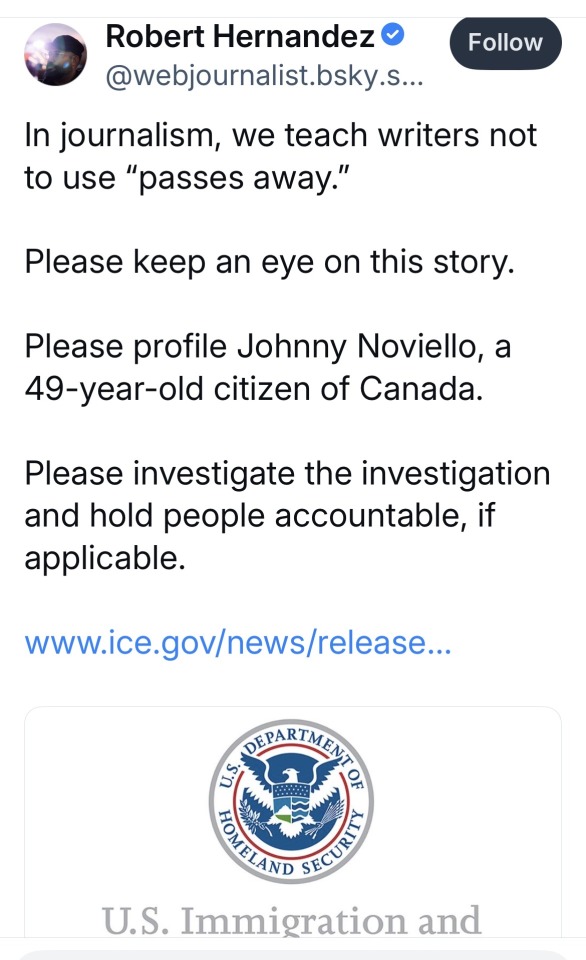
Task: Open the @webjournalist.bsky.s... handle
Action: click(x=265, y=76)
